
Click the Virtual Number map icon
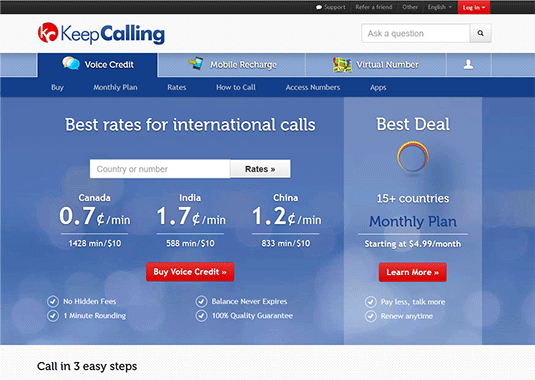342,64
